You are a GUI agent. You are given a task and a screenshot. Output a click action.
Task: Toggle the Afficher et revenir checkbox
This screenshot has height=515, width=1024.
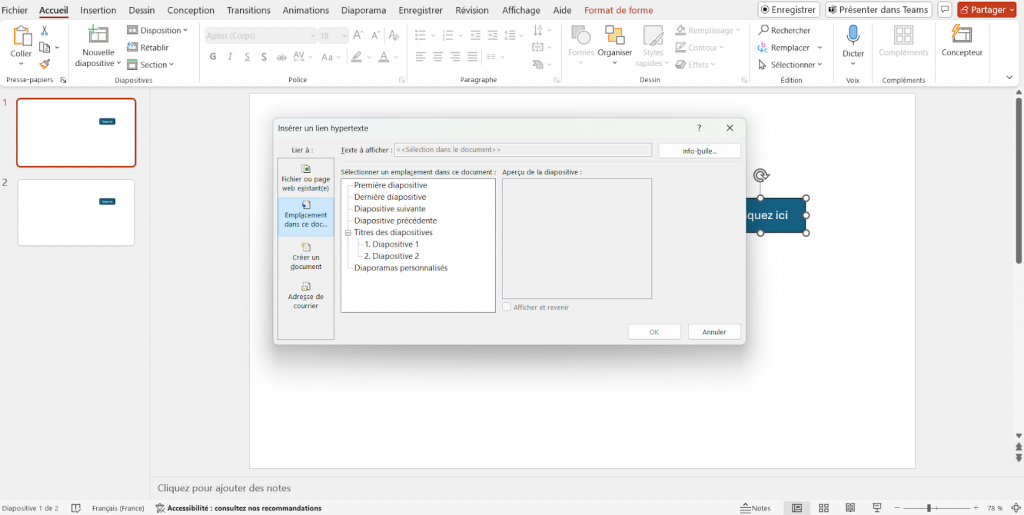coord(507,307)
